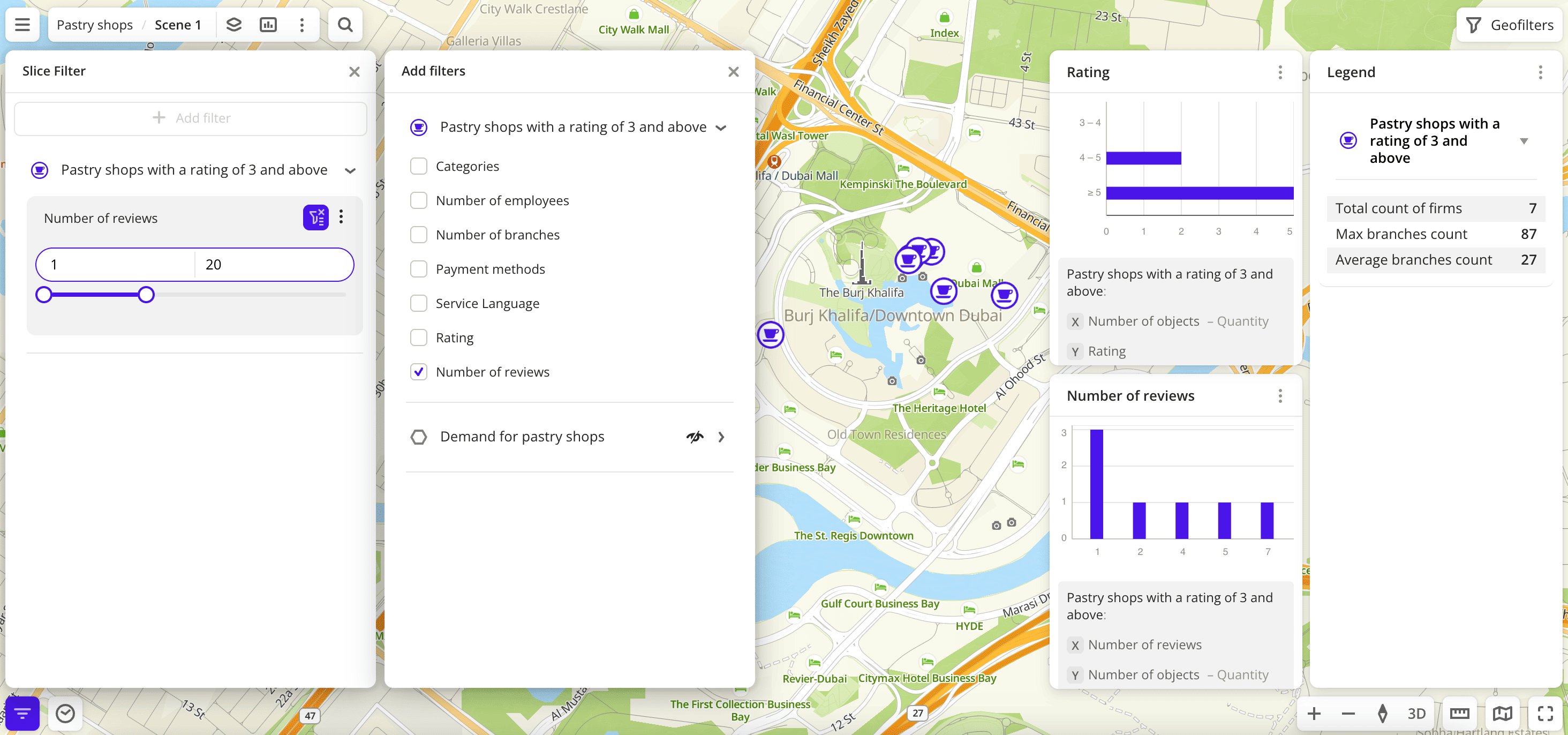Uncheck the Number of reviews checkbox
Viewport: 1568px width, 735px height.
click(x=419, y=372)
